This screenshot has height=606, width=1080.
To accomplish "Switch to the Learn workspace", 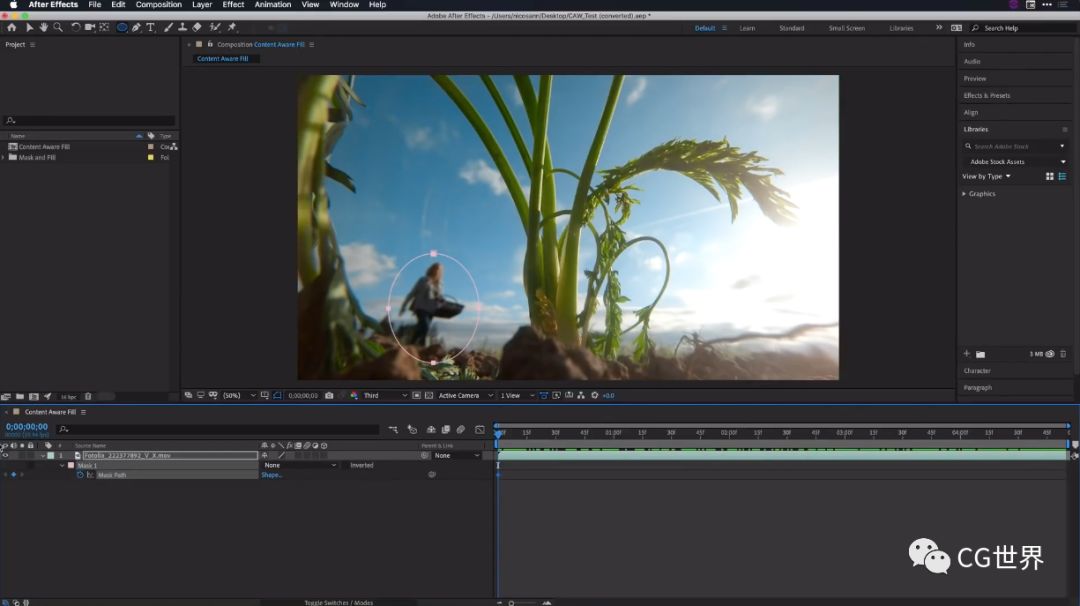I will click(x=747, y=28).
